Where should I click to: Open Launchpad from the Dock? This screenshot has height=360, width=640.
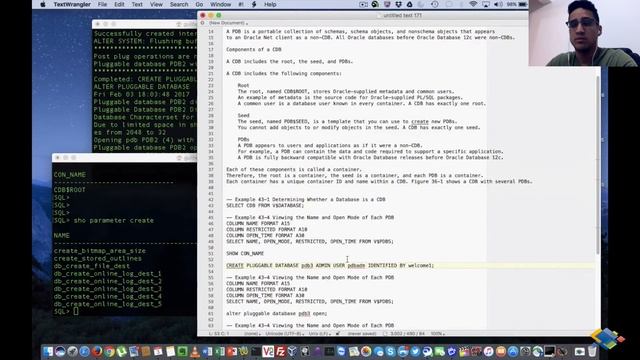point(72,351)
